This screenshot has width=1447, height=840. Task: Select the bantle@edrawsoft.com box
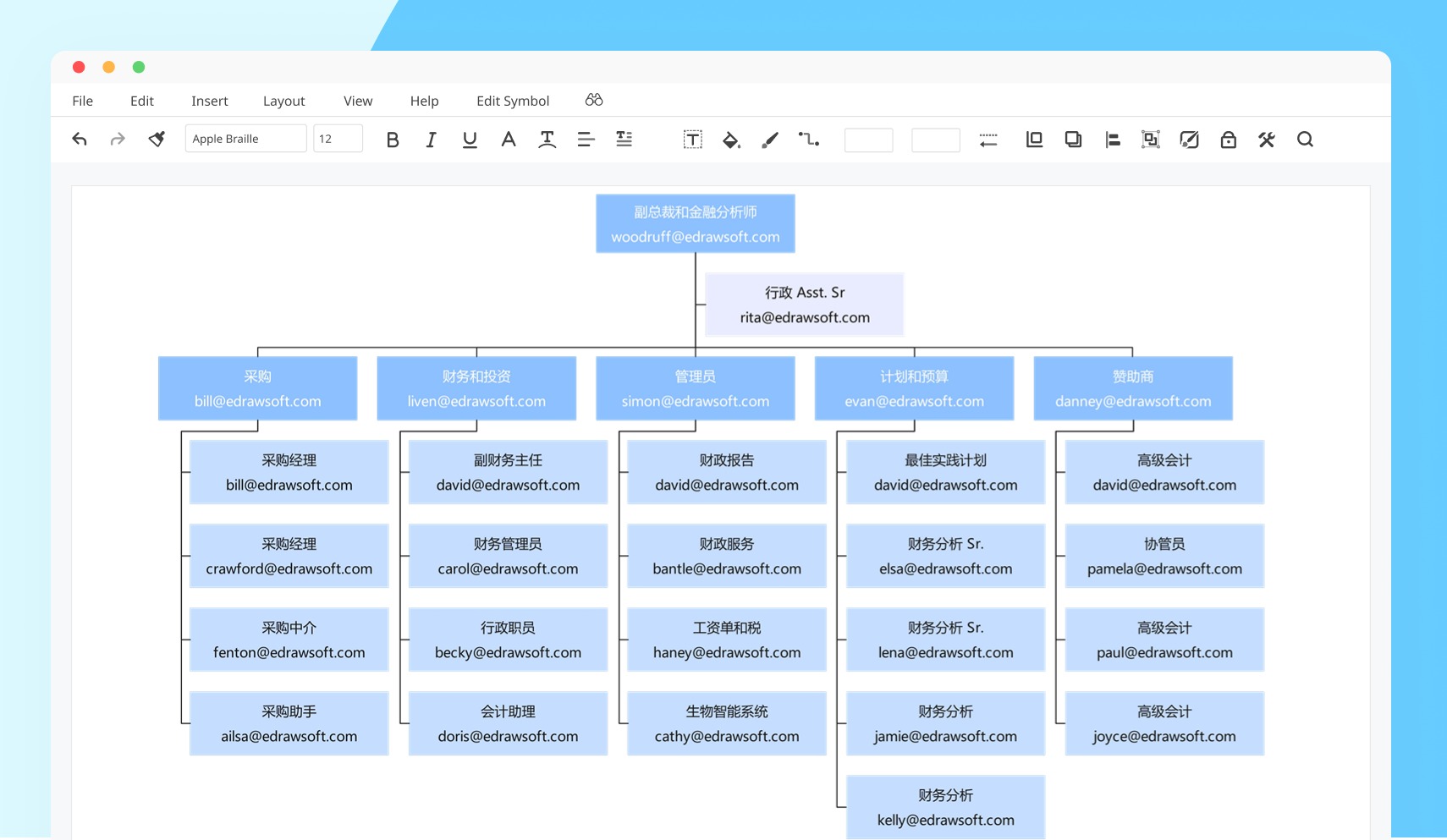727,556
